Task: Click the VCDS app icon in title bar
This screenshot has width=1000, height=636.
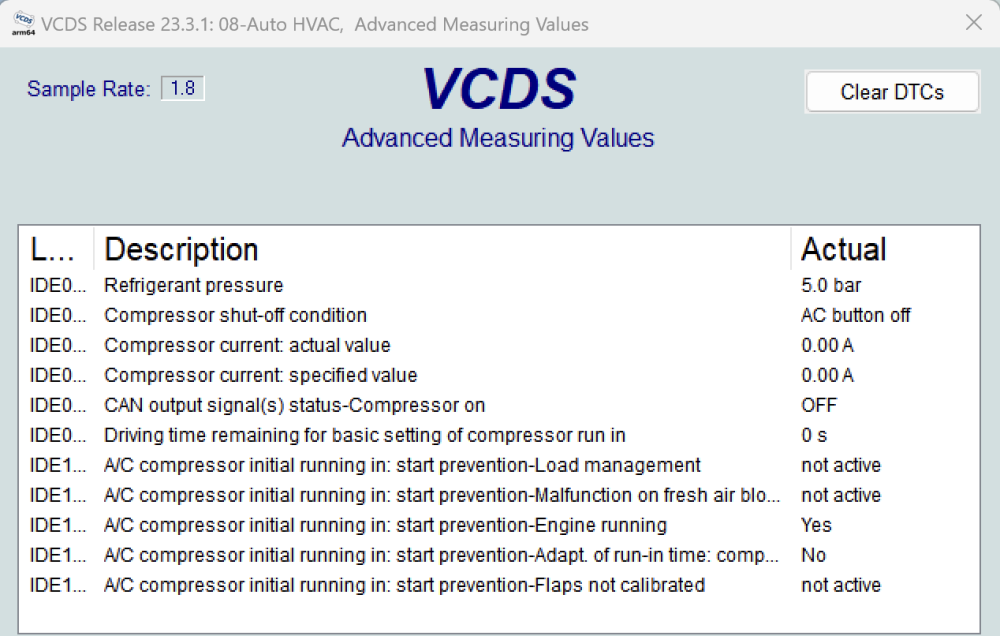Action: [x=24, y=24]
